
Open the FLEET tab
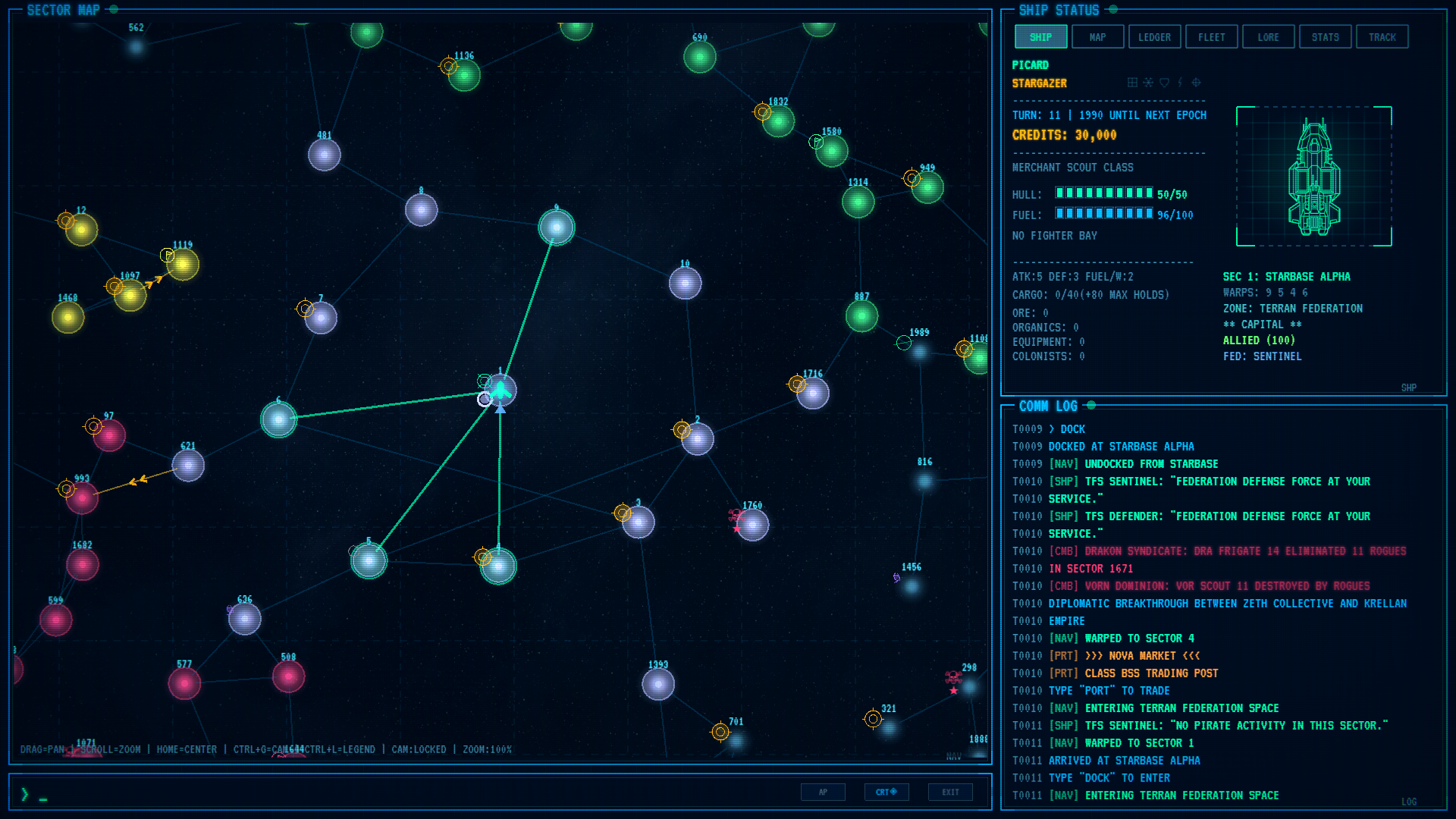(1211, 36)
